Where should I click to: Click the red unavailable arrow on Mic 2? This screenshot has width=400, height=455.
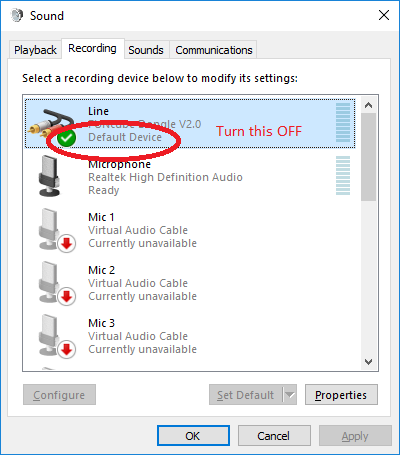[67, 297]
